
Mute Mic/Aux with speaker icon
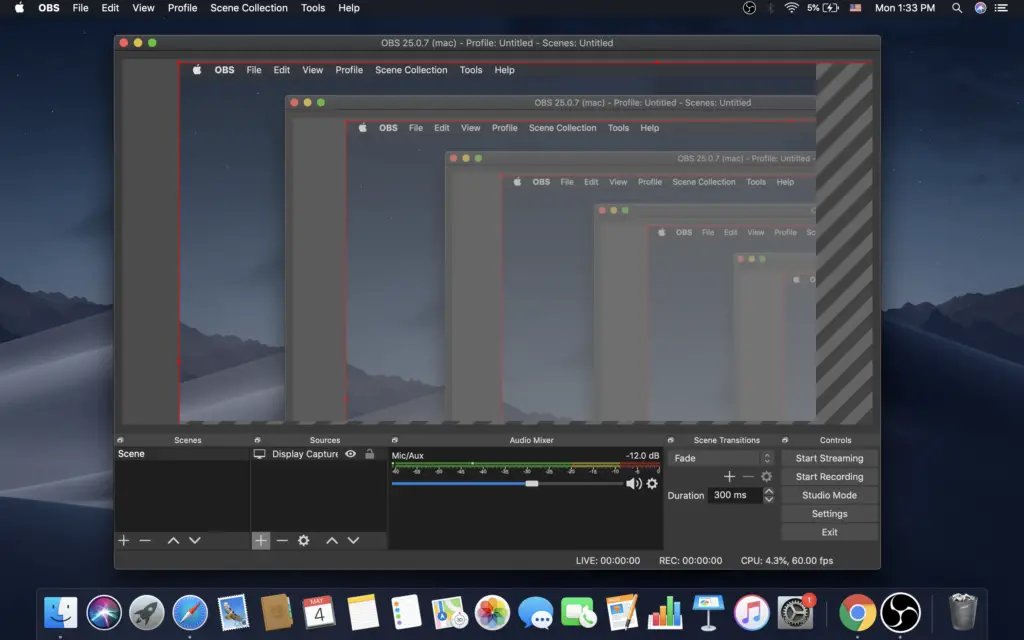tap(633, 483)
